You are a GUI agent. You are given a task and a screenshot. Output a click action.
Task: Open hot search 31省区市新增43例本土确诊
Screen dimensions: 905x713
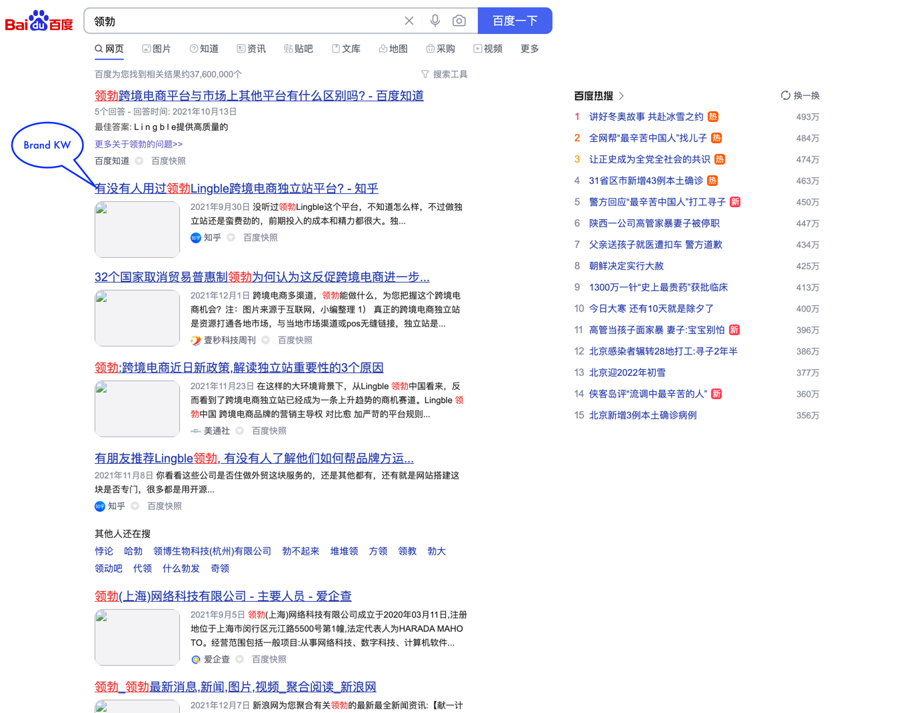point(646,181)
